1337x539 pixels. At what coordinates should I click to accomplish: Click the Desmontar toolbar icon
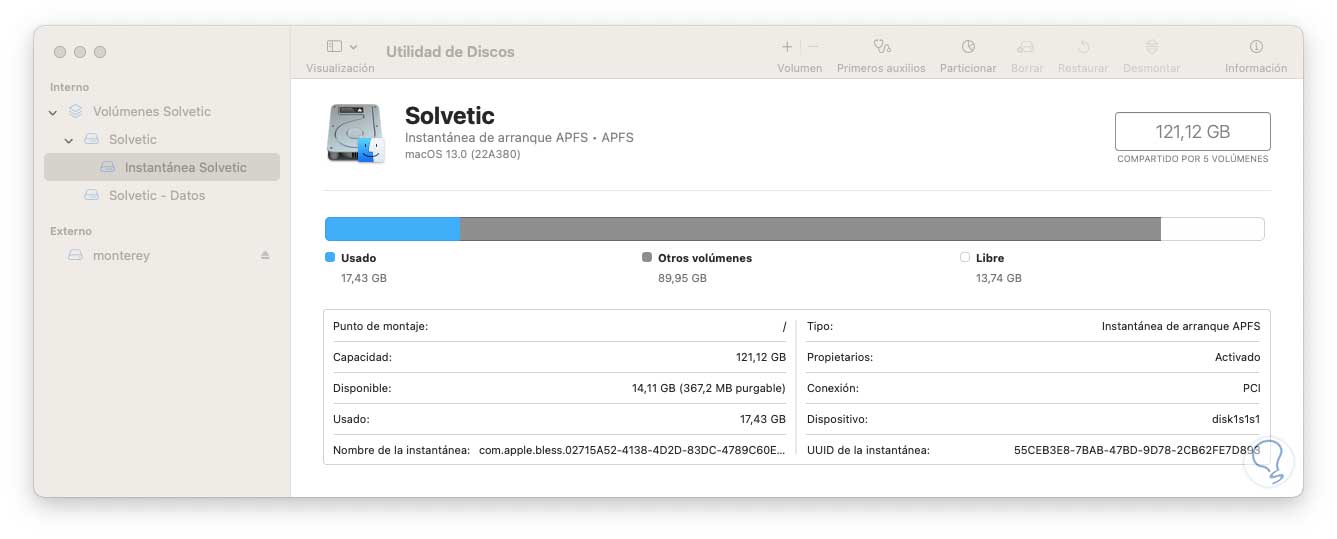(x=1152, y=47)
